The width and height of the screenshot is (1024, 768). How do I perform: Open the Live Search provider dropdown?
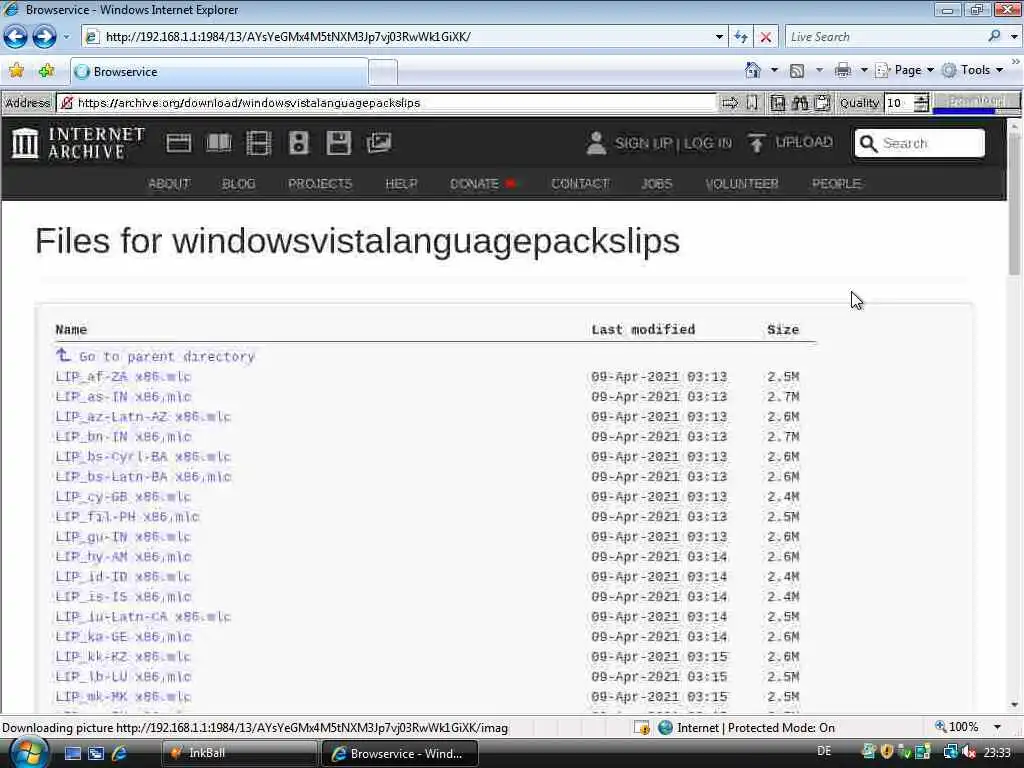tap(1014, 37)
